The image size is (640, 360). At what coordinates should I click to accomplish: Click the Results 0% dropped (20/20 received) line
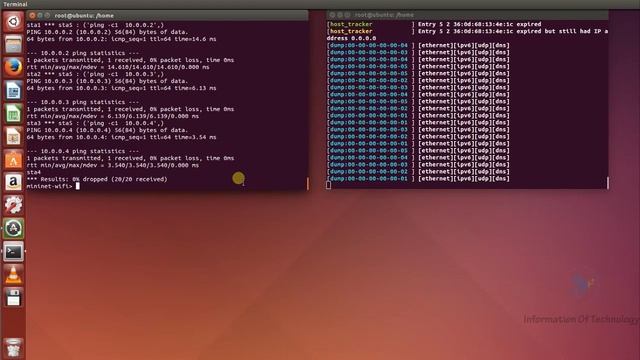coord(97,179)
